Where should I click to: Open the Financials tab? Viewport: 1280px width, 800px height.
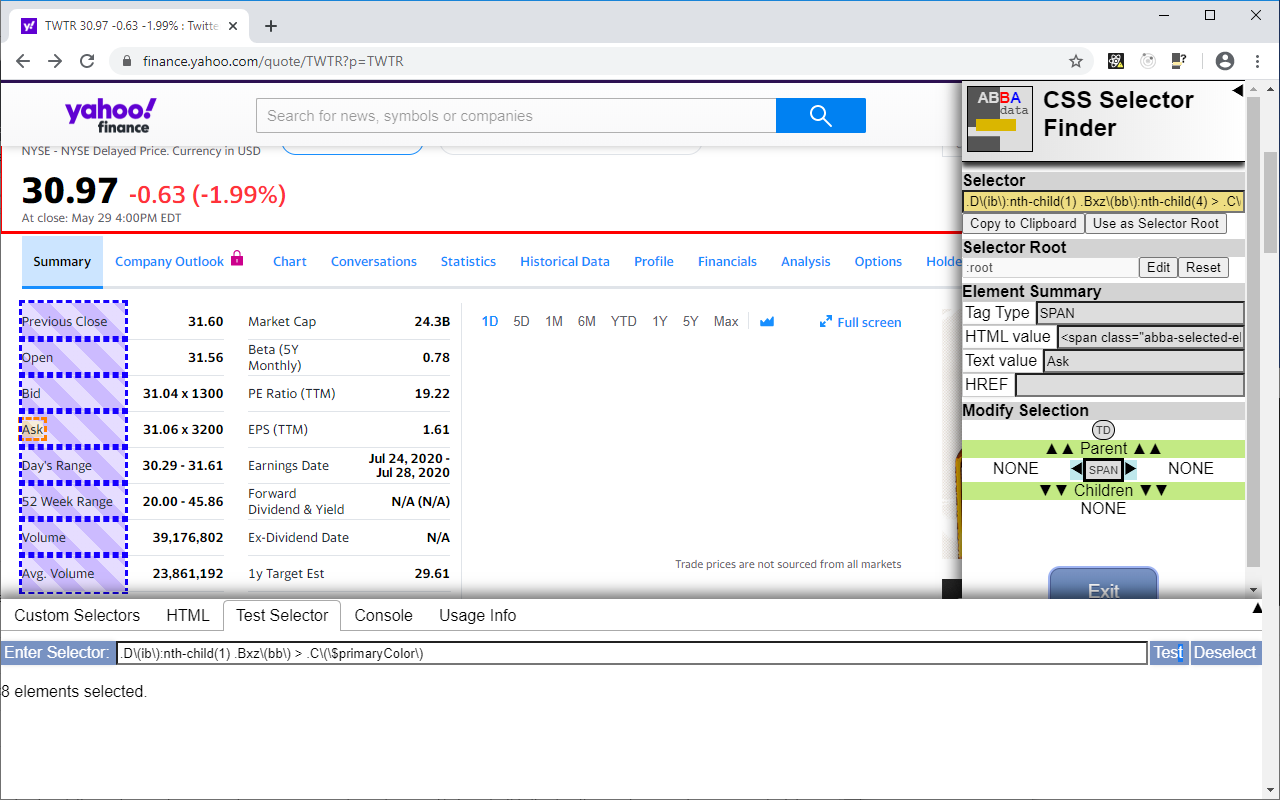727,261
